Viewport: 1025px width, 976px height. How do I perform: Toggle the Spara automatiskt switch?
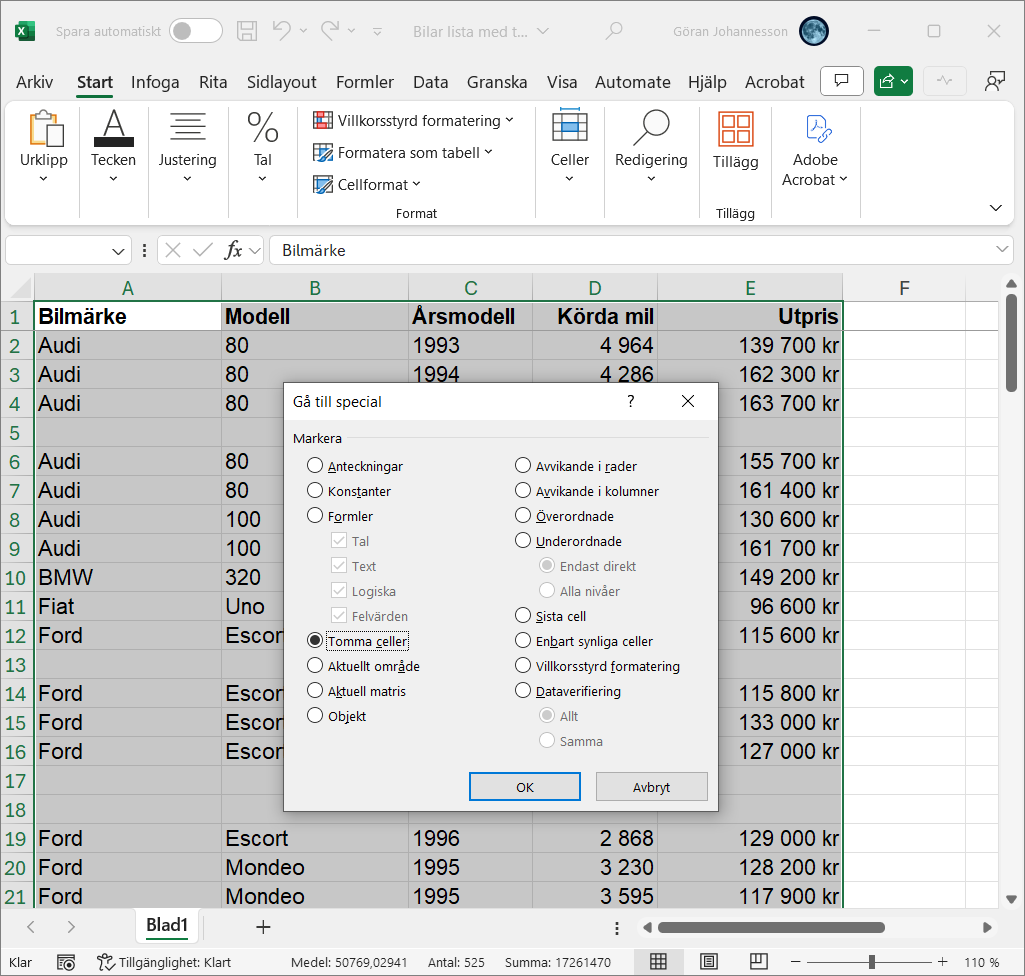point(195,31)
